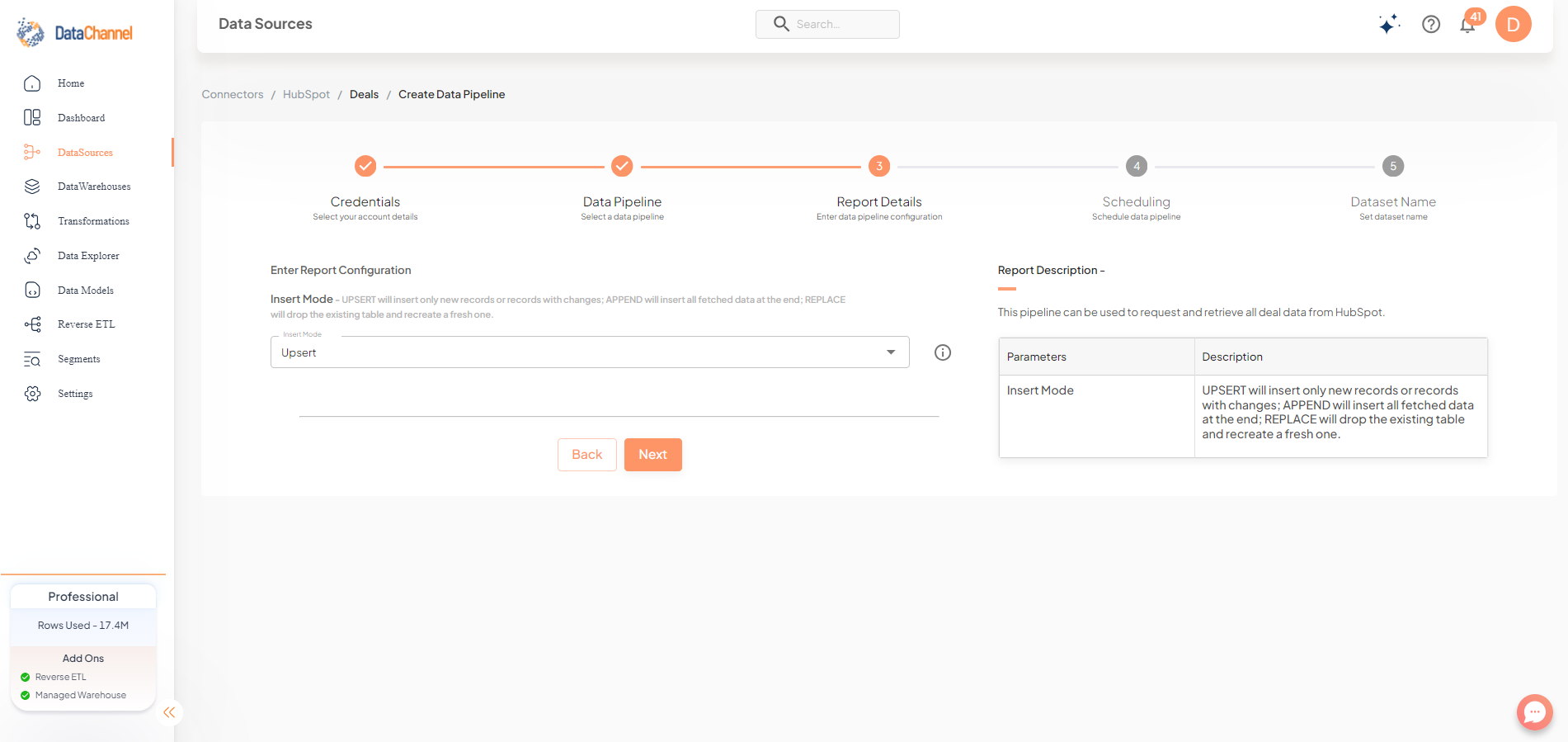Open the help question mark icon
The width and height of the screenshot is (1568, 742).
1431,24
